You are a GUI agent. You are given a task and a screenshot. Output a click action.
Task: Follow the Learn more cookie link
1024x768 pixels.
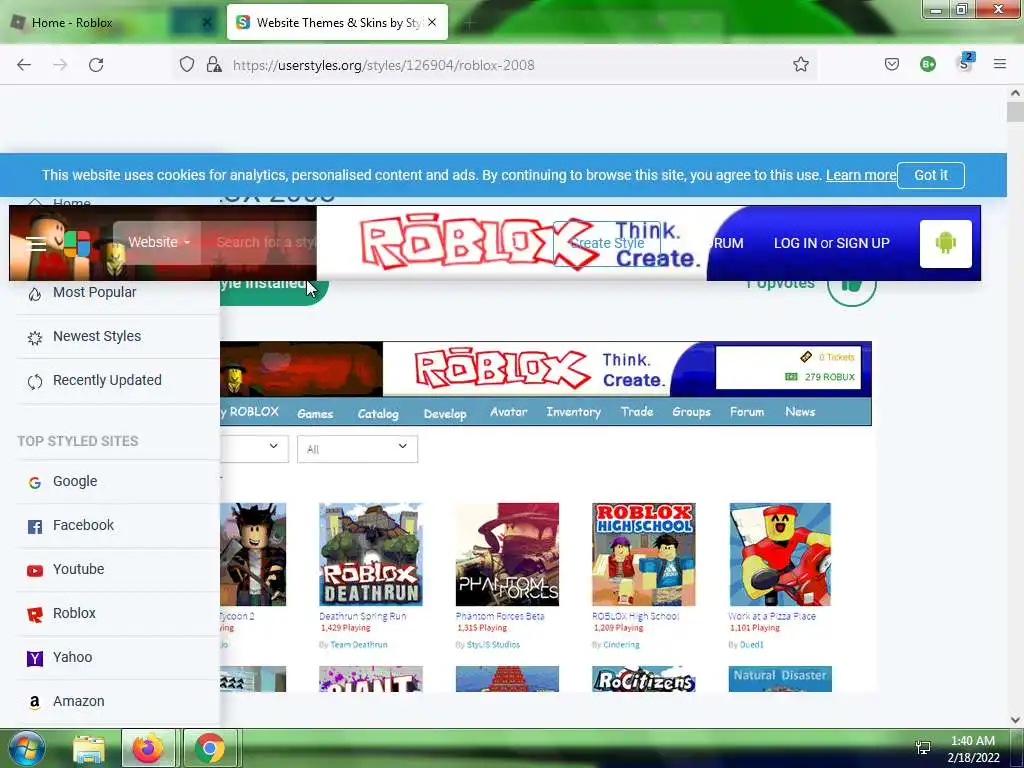point(861,175)
